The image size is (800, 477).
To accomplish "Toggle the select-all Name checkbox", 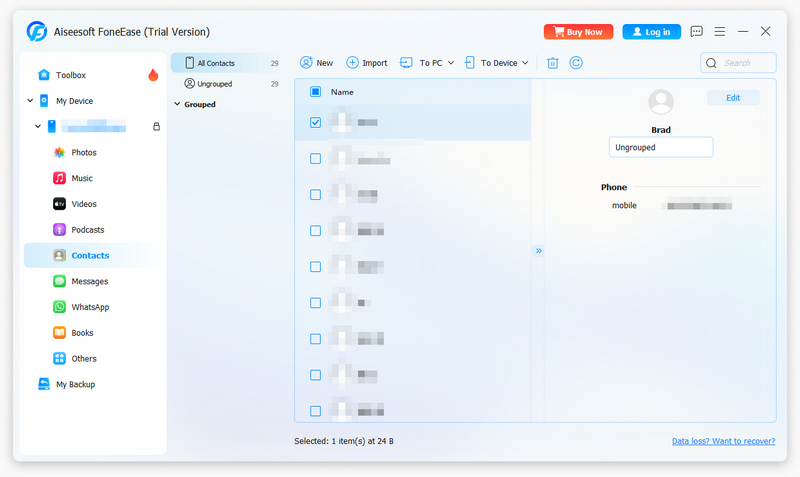I will [315, 92].
